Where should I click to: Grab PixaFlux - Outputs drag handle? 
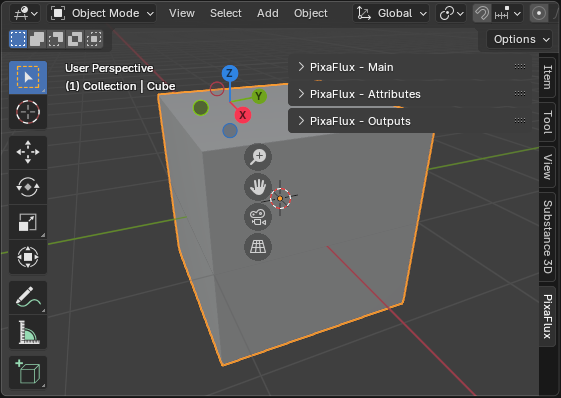coord(520,121)
